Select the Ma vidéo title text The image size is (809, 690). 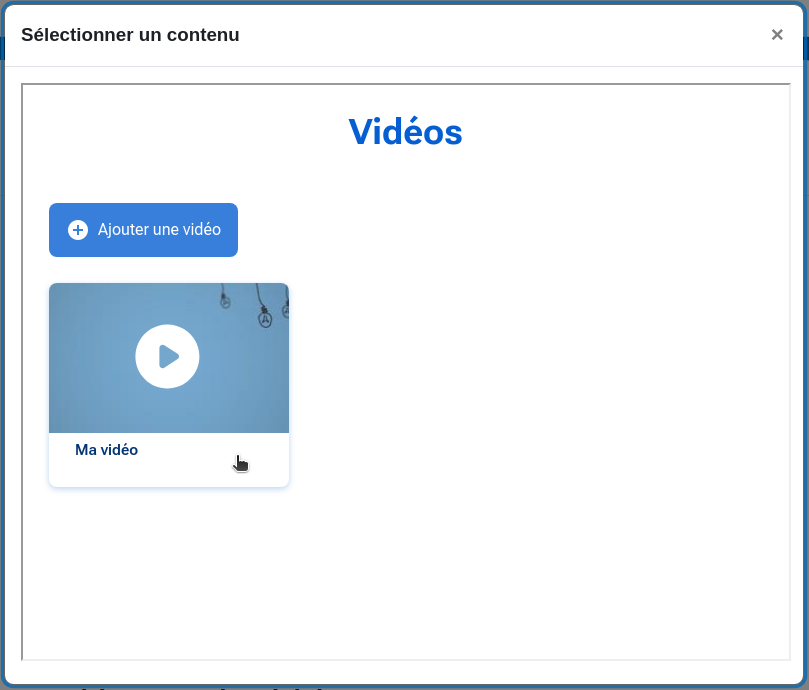click(x=106, y=450)
